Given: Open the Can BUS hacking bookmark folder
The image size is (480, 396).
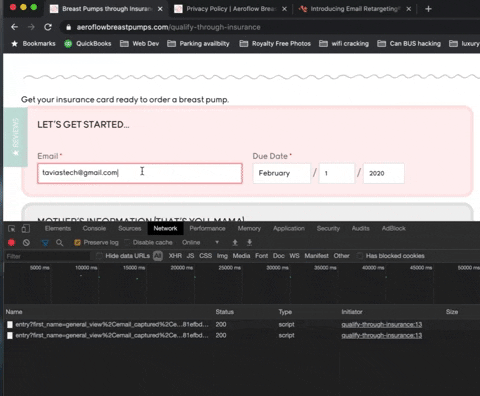Looking at the screenshot, I should (409, 44).
